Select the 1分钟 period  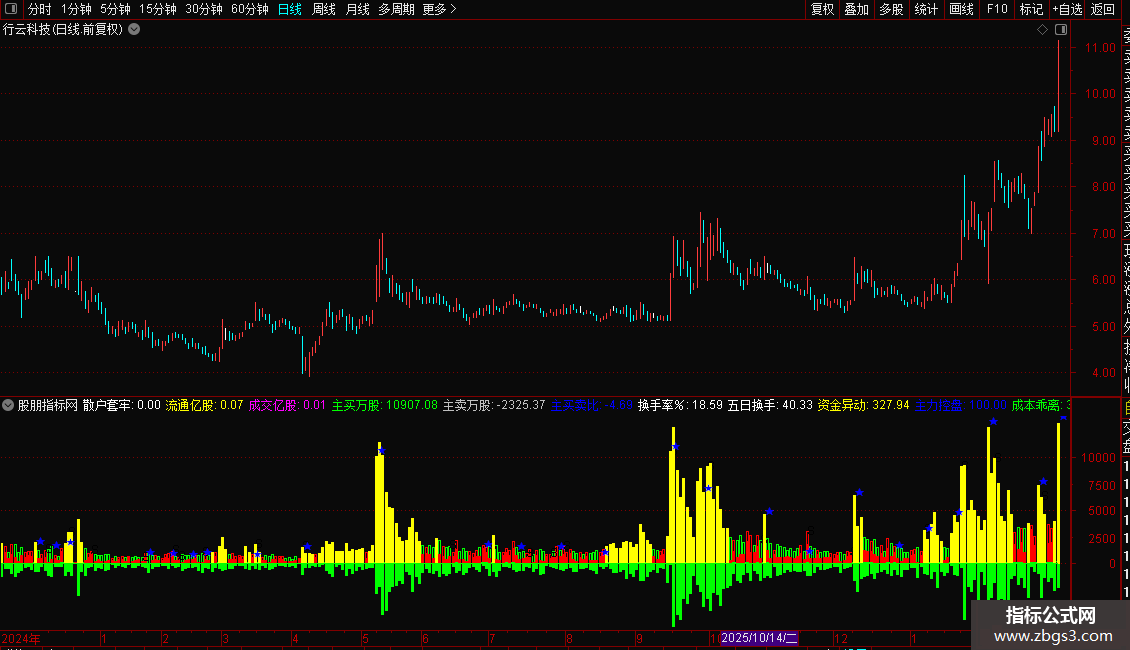click(76, 9)
